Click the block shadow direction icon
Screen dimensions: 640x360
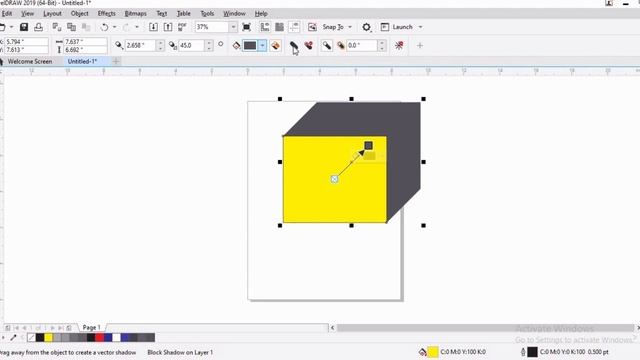coord(173,45)
